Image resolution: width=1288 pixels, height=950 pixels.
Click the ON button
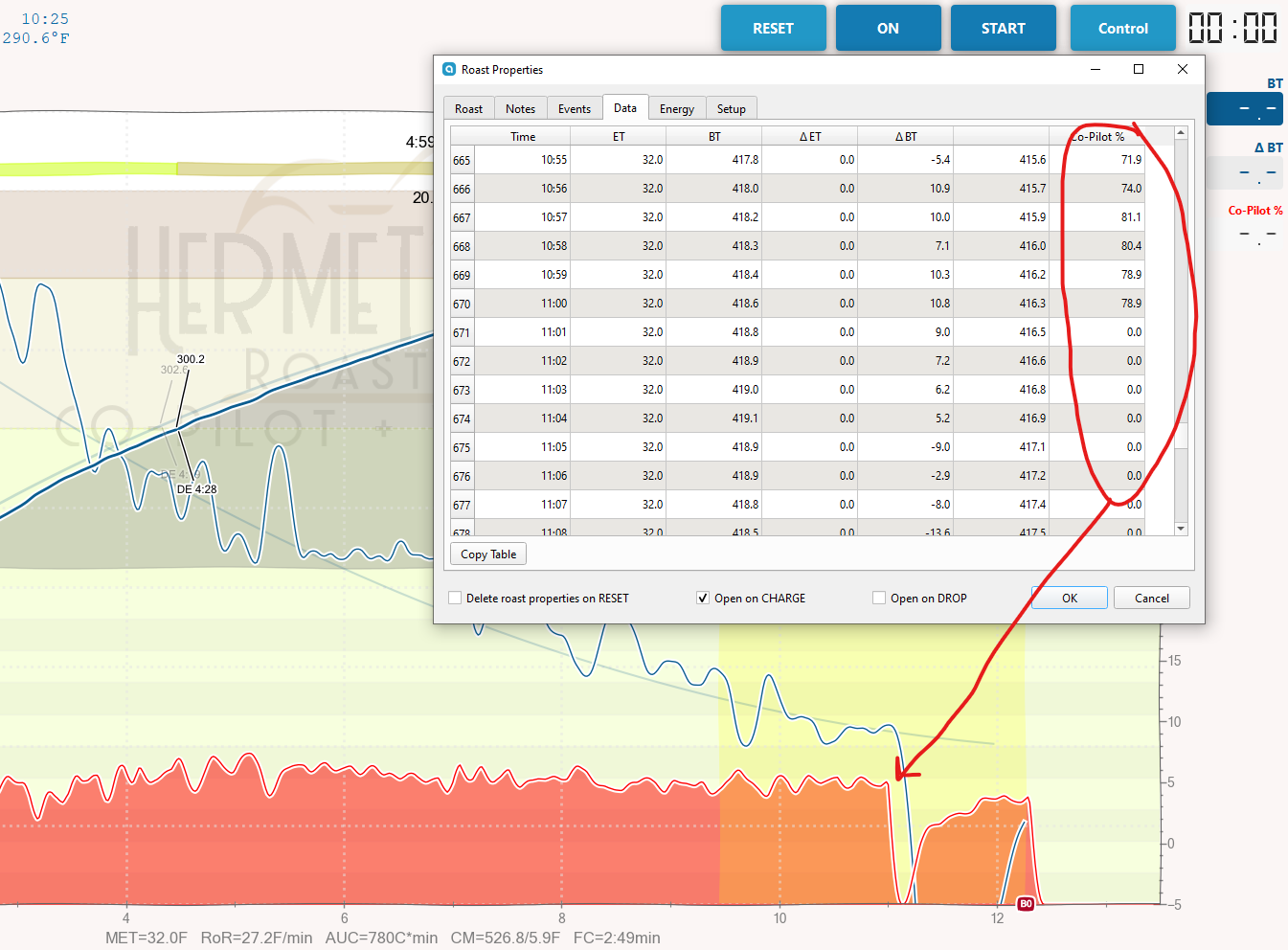click(x=888, y=28)
